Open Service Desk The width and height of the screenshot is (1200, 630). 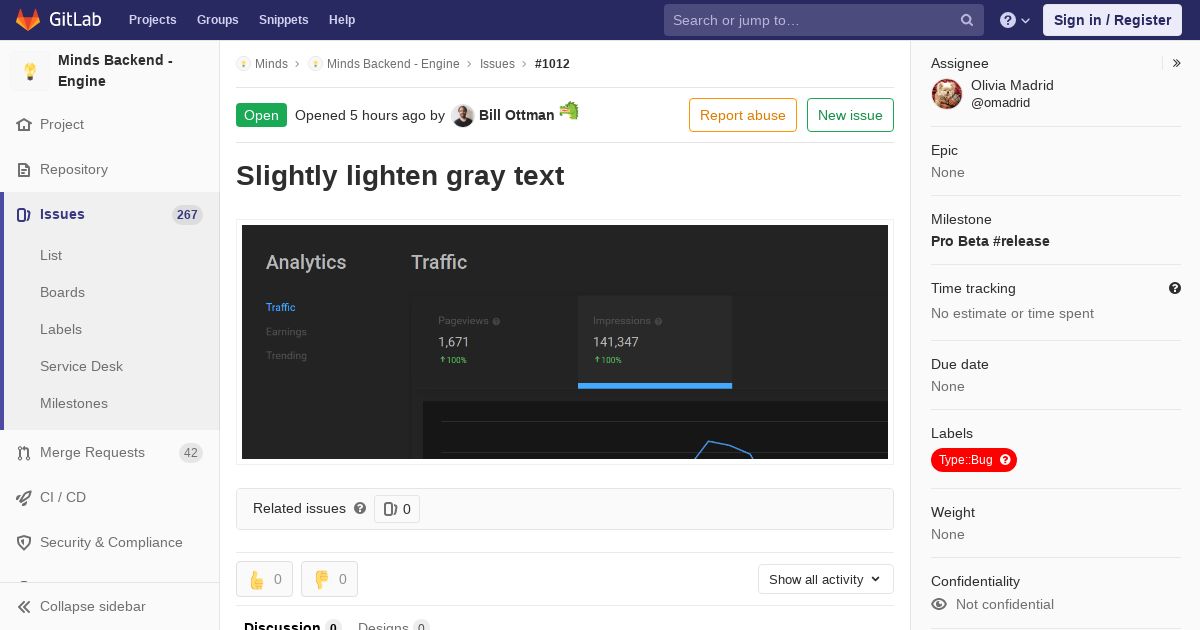[x=81, y=366]
